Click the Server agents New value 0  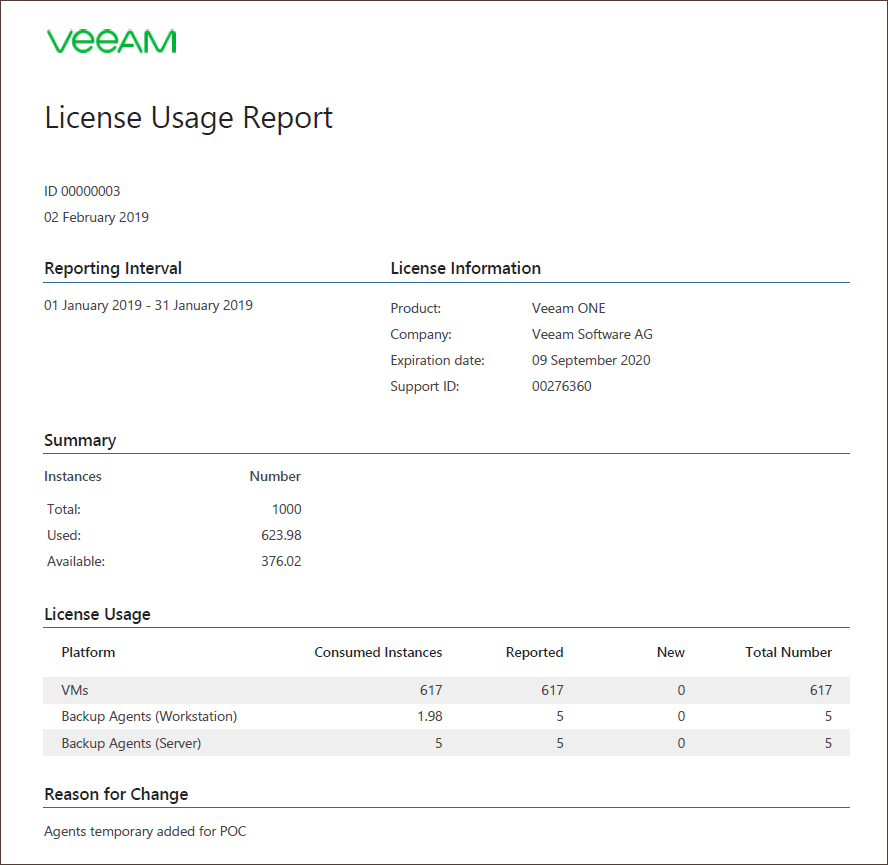coord(681,743)
